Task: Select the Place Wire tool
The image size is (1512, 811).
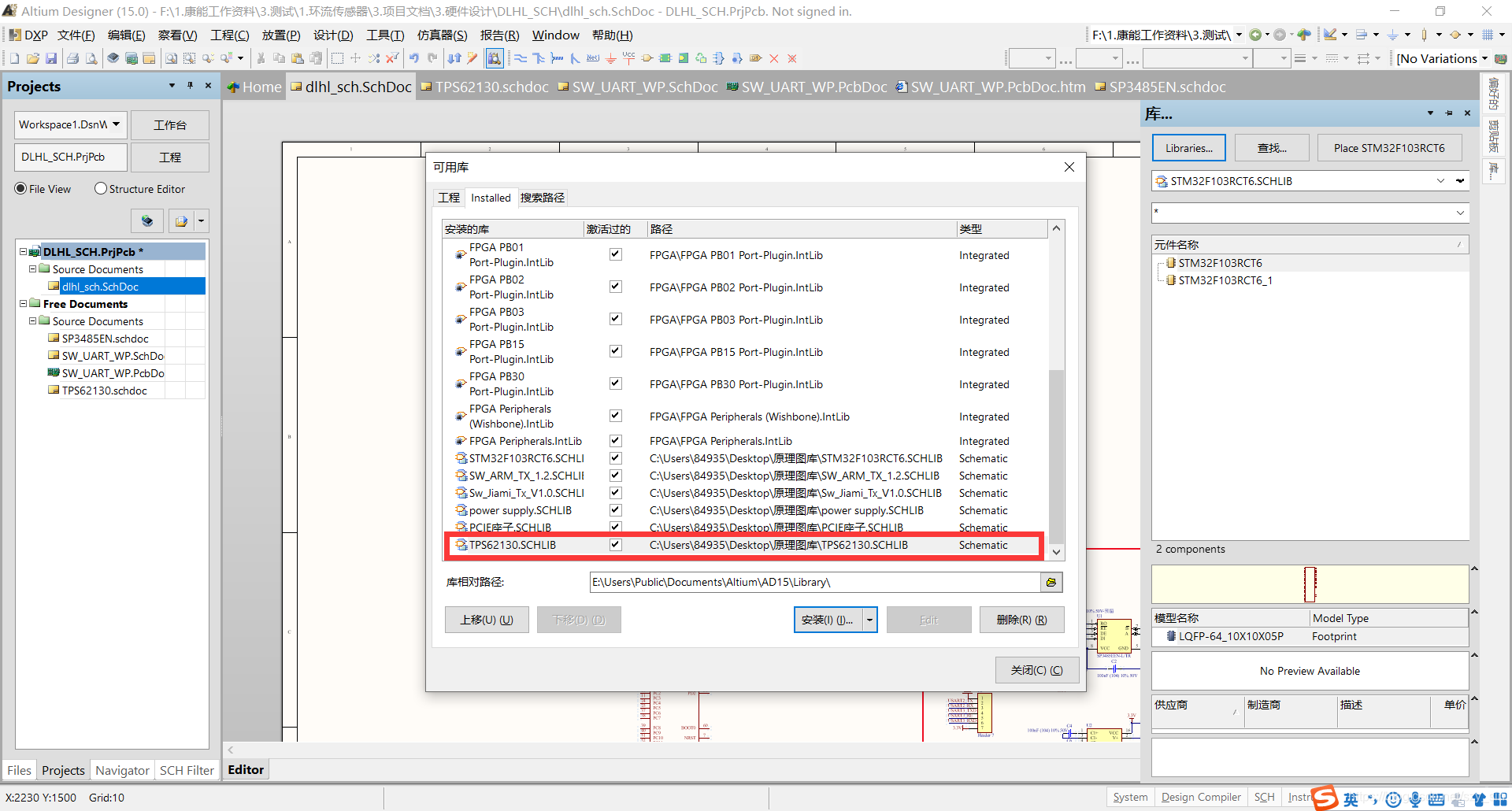Action: pos(521,58)
